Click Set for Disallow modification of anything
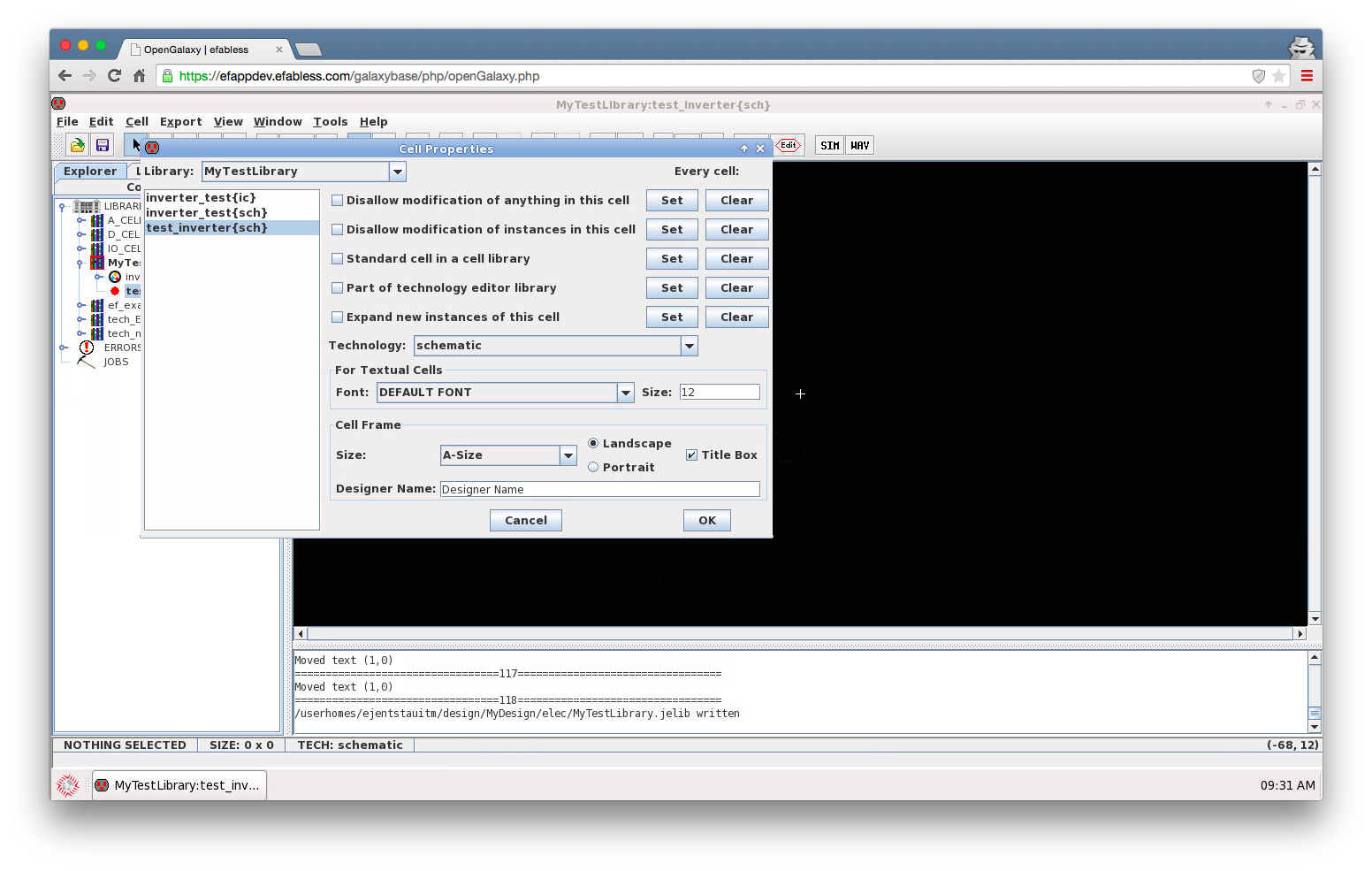 [x=672, y=201]
